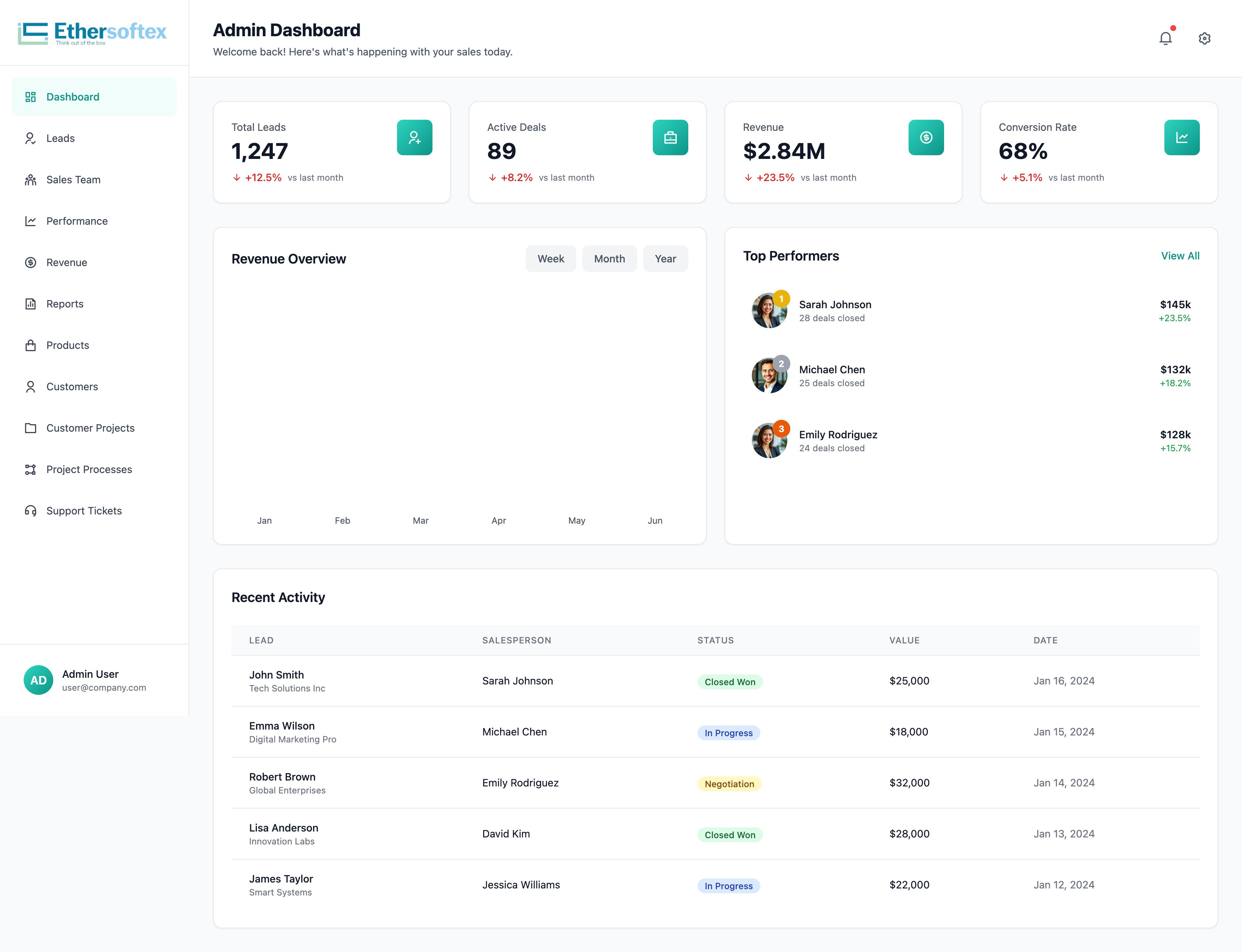
Task: Open the settings gear icon
Action: pyautogui.click(x=1205, y=38)
